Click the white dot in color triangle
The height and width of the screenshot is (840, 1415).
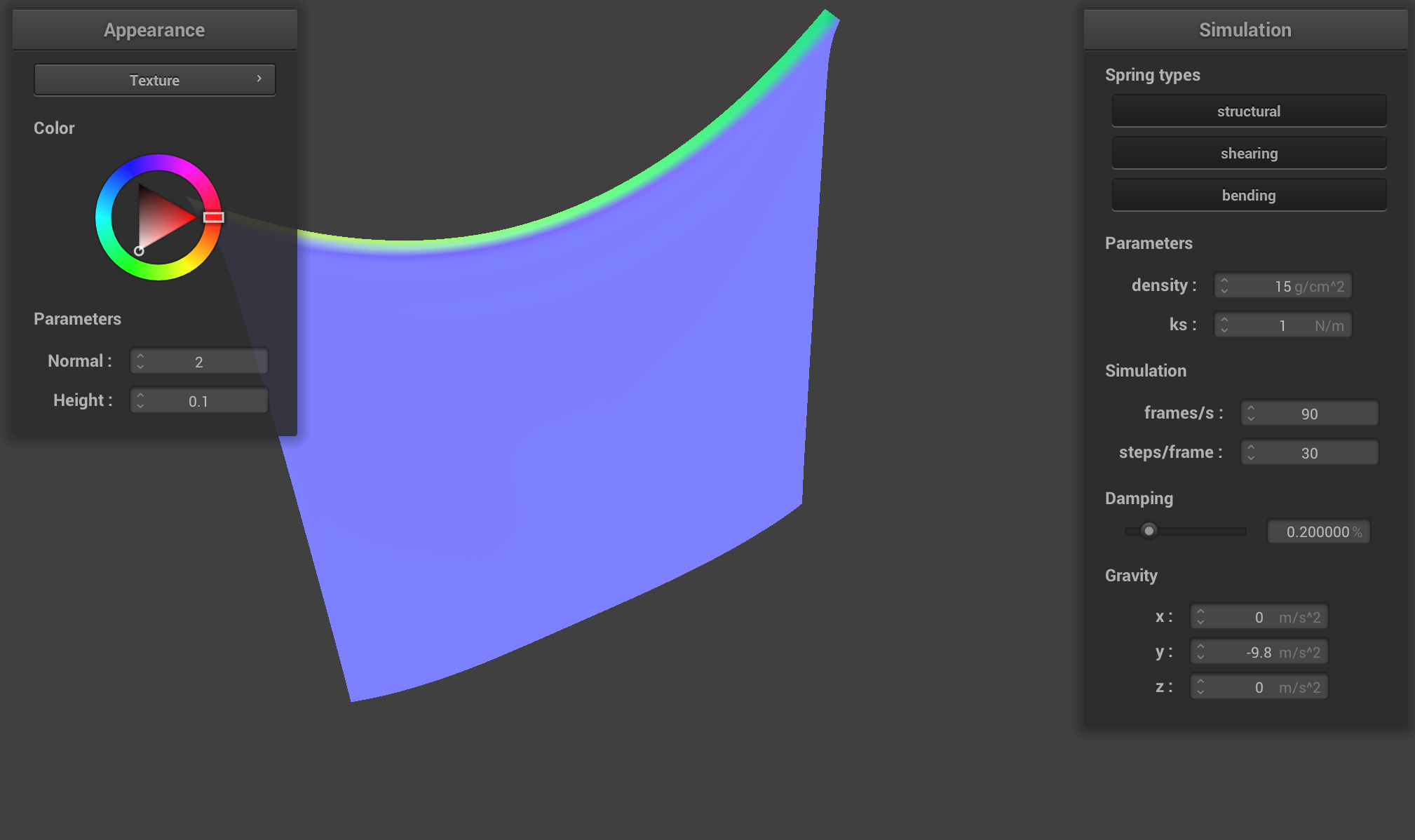pos(139,251)
